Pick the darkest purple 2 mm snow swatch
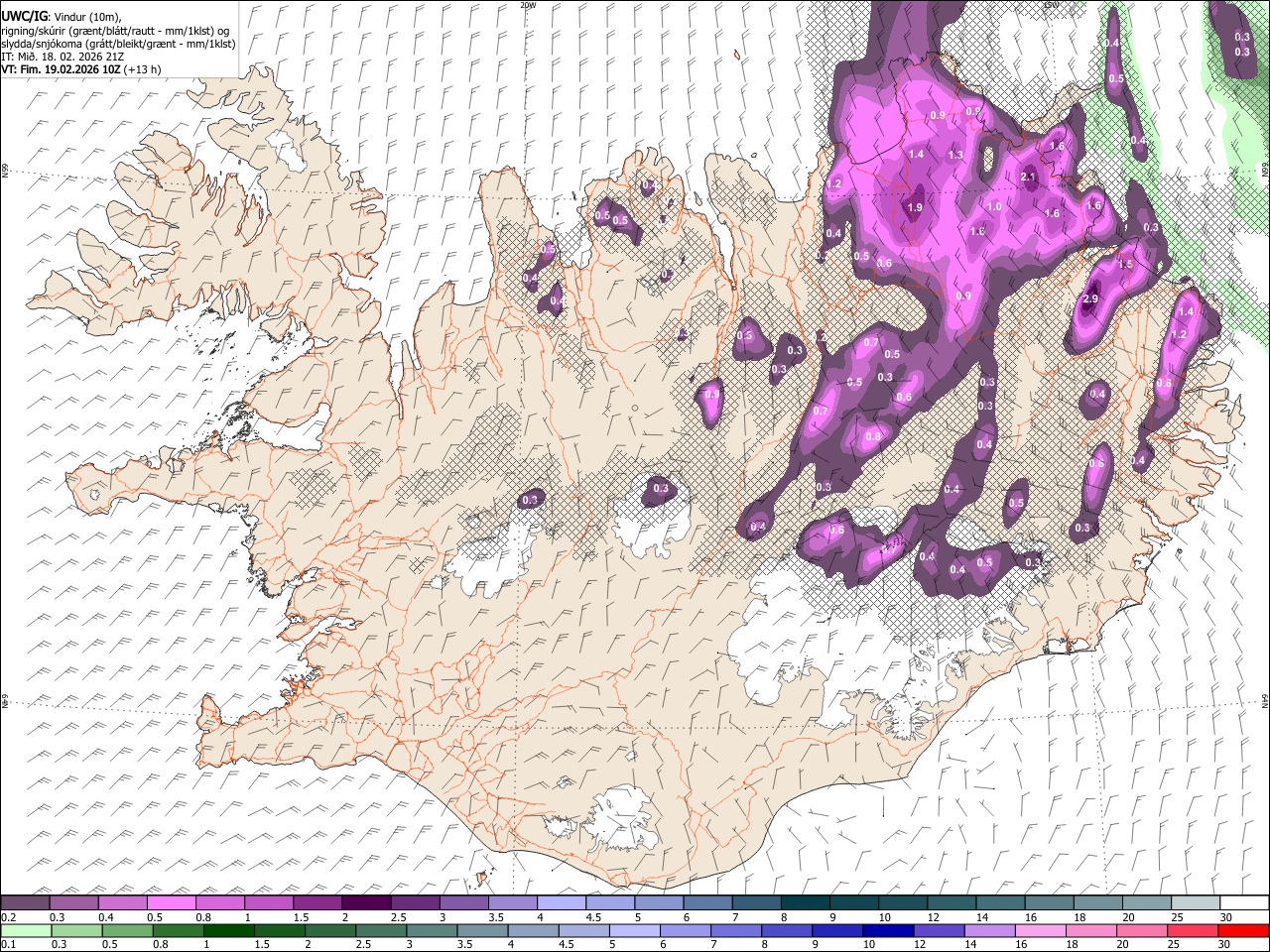This screenshot has width=1270, height=952. (x=366, y=903)
